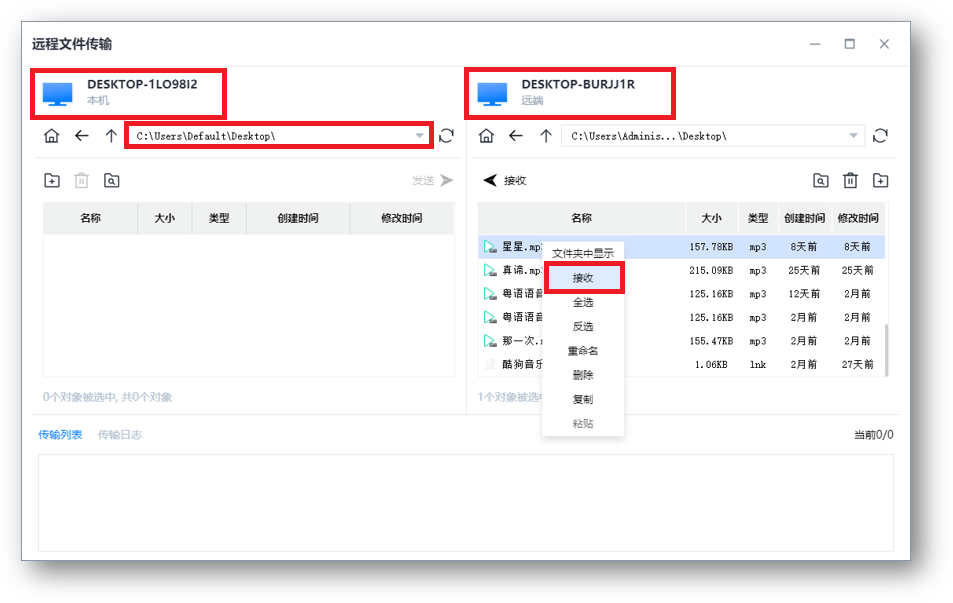Minimize the 远程文件传输 window
The width and height of the screenshot is (953, 603).
point(815,44)
